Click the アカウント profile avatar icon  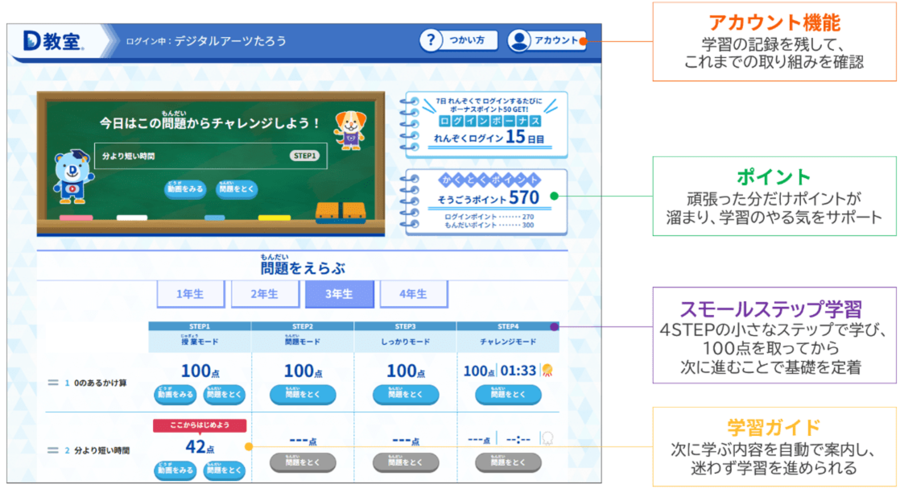518,41
